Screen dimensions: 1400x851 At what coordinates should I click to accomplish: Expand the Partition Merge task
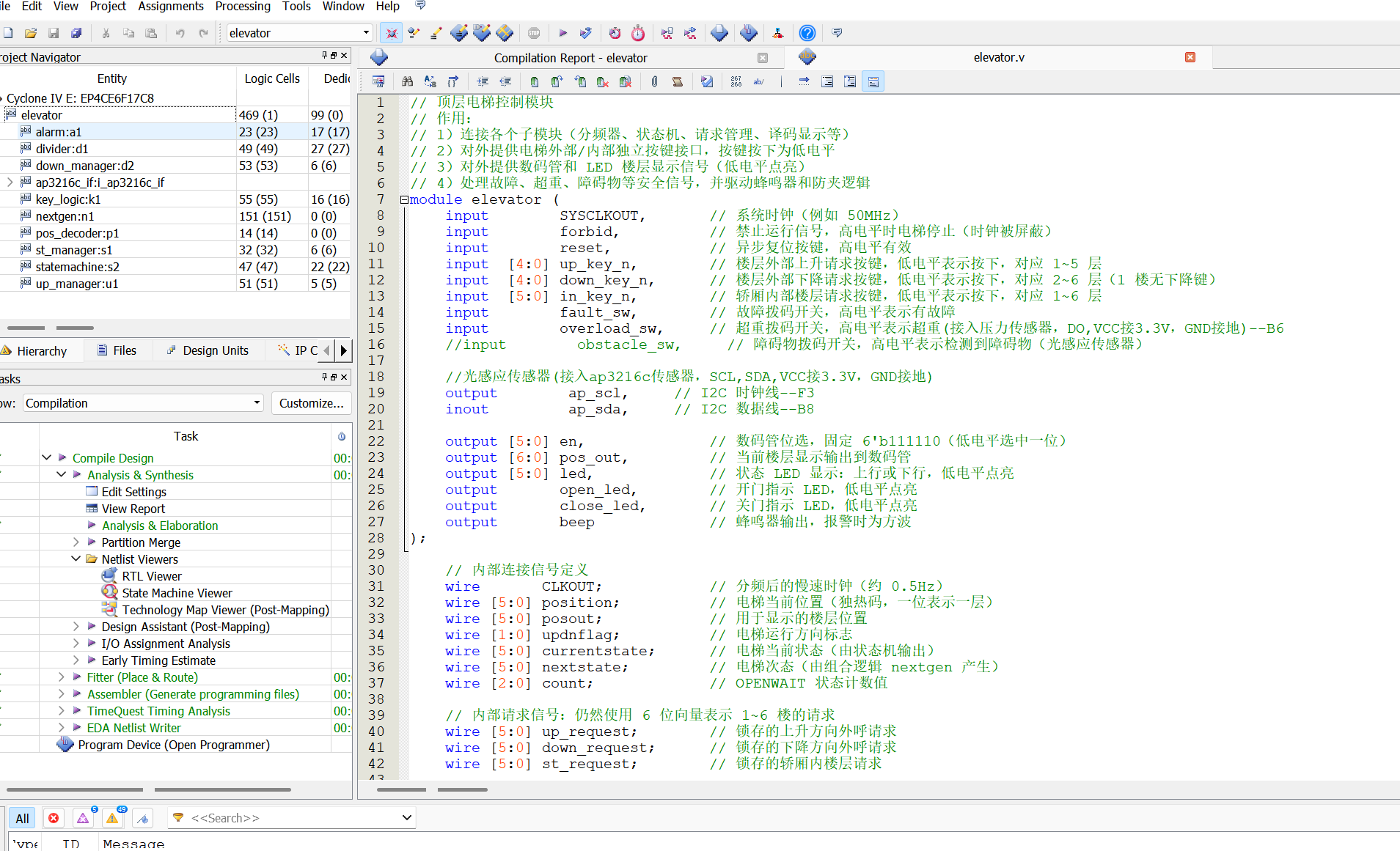76,542
